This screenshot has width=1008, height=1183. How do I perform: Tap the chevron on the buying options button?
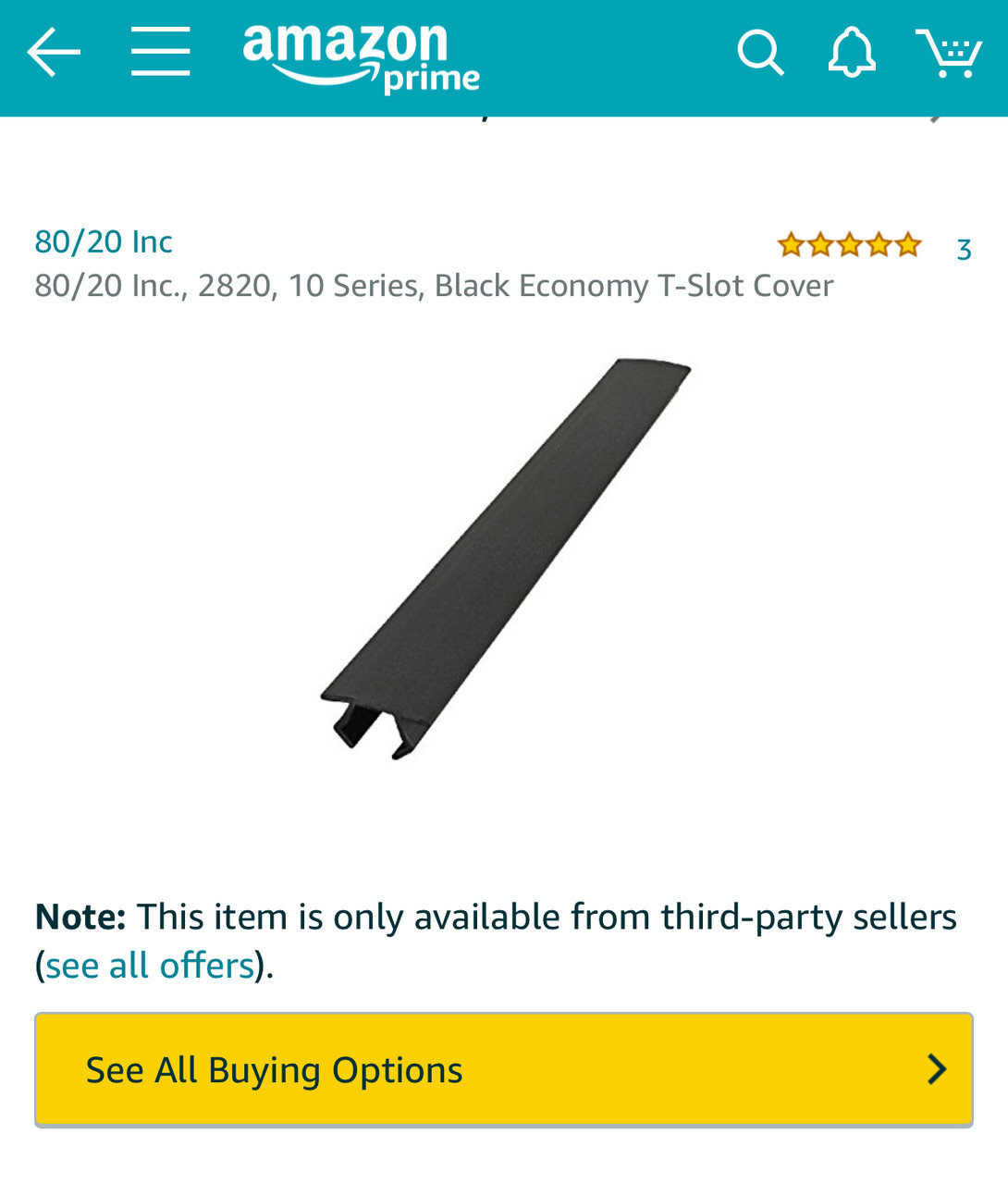pos(937,1069)
